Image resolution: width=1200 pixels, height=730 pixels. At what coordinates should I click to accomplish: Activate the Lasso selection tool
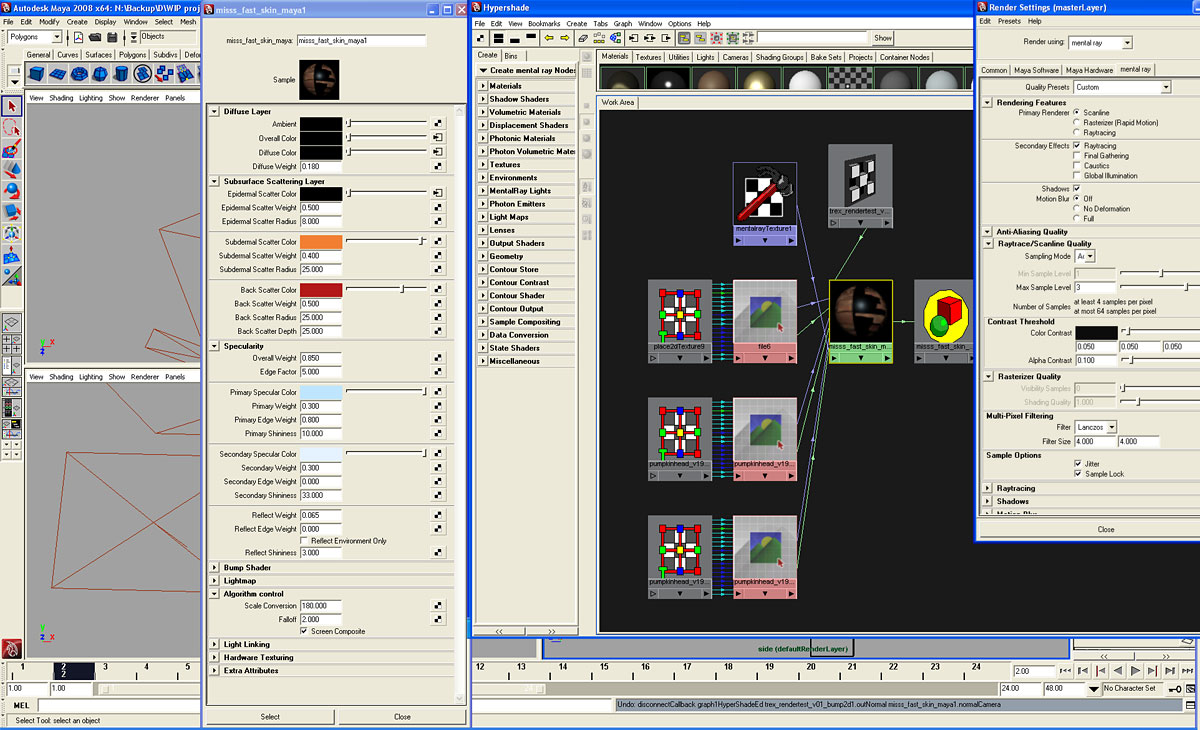12,128
